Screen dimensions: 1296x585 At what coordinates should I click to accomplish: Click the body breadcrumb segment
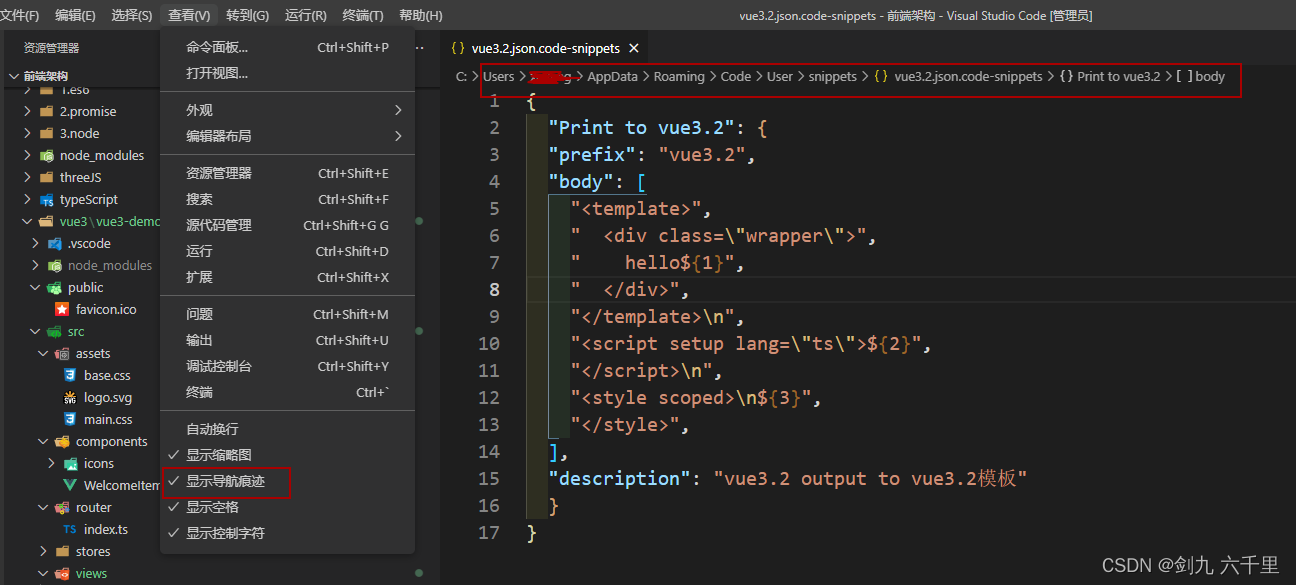[1210, 76]
